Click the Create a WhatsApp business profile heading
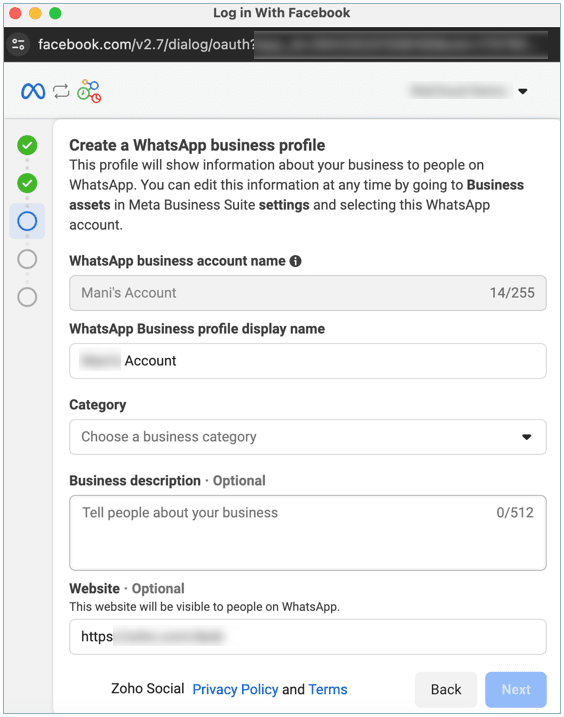 [x=197, y=145]
